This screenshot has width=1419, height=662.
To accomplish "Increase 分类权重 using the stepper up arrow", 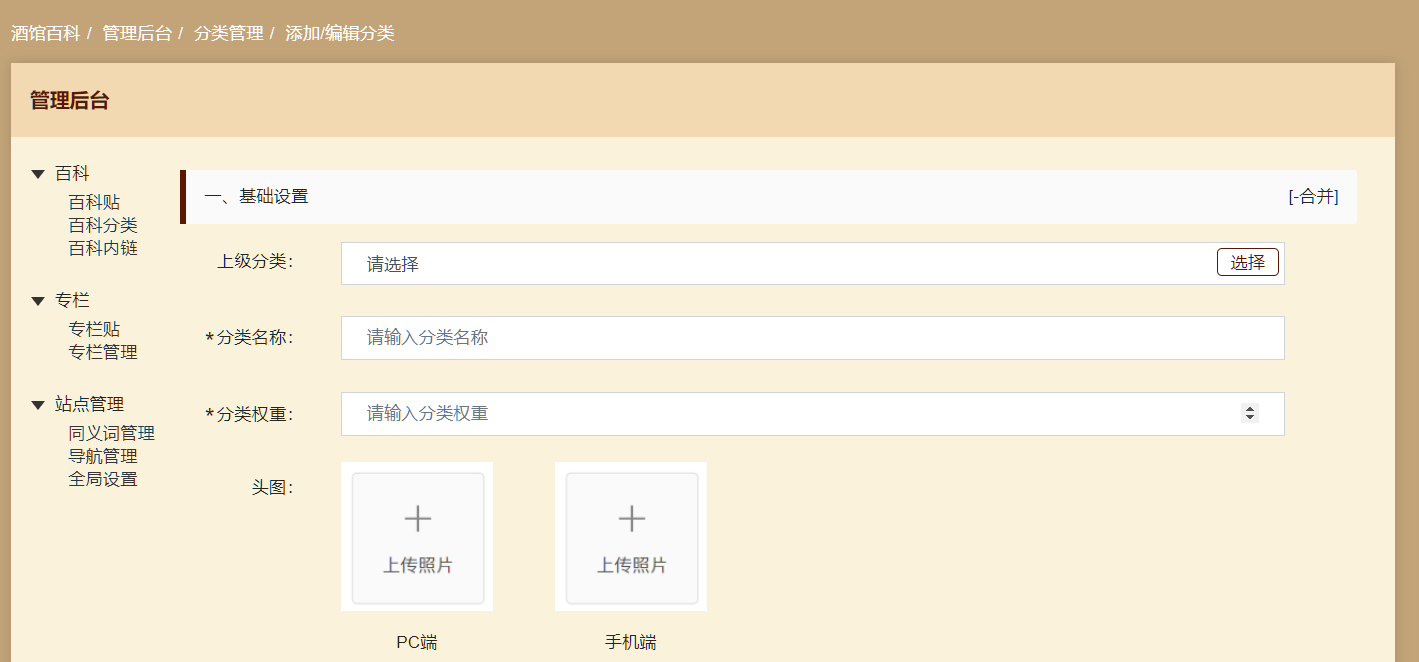I will pyautogui.click(x=1250, y=408).
